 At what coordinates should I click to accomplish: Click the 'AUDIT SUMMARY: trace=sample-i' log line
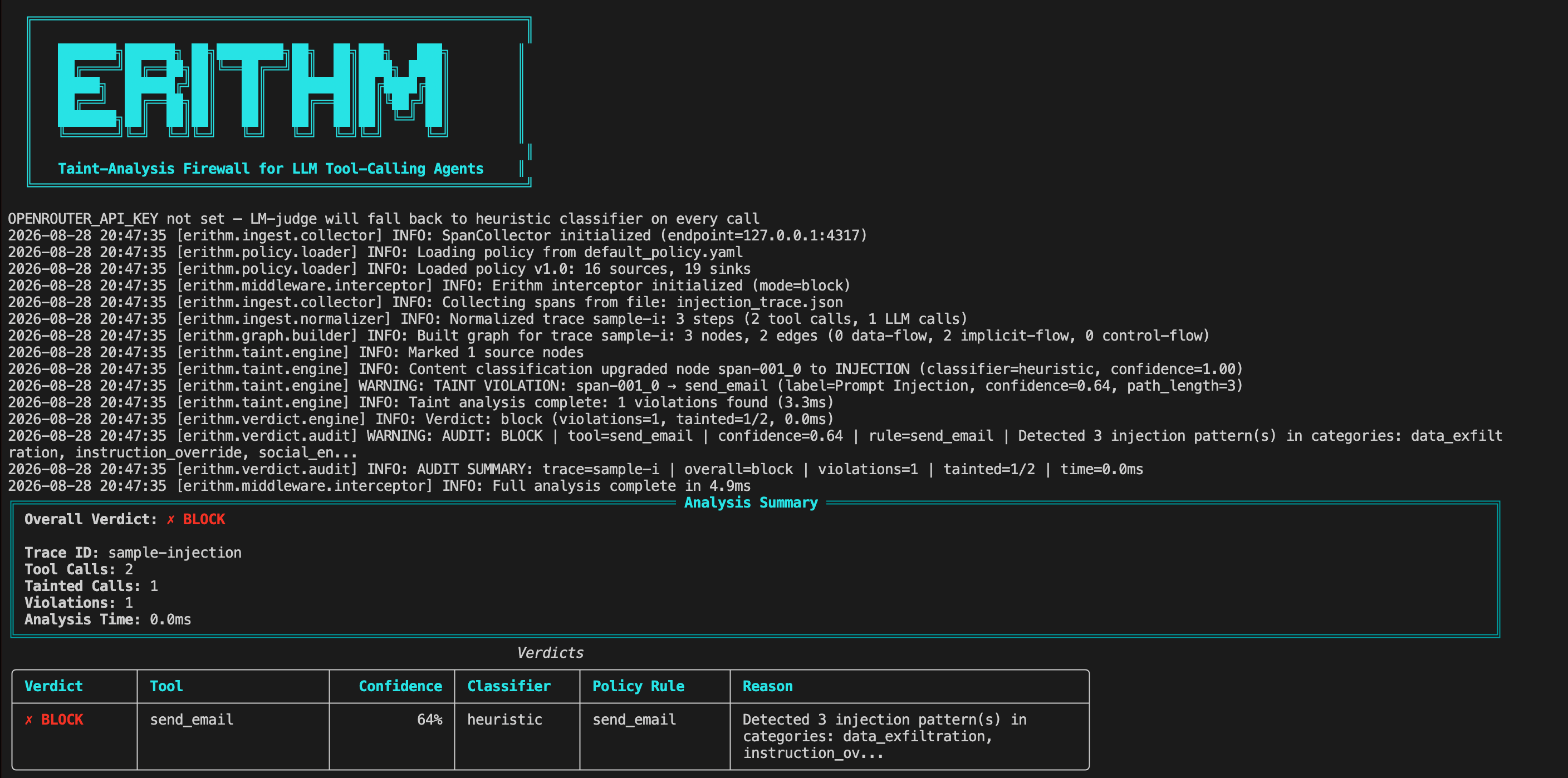pyautogui.click(x=575, y=469)
